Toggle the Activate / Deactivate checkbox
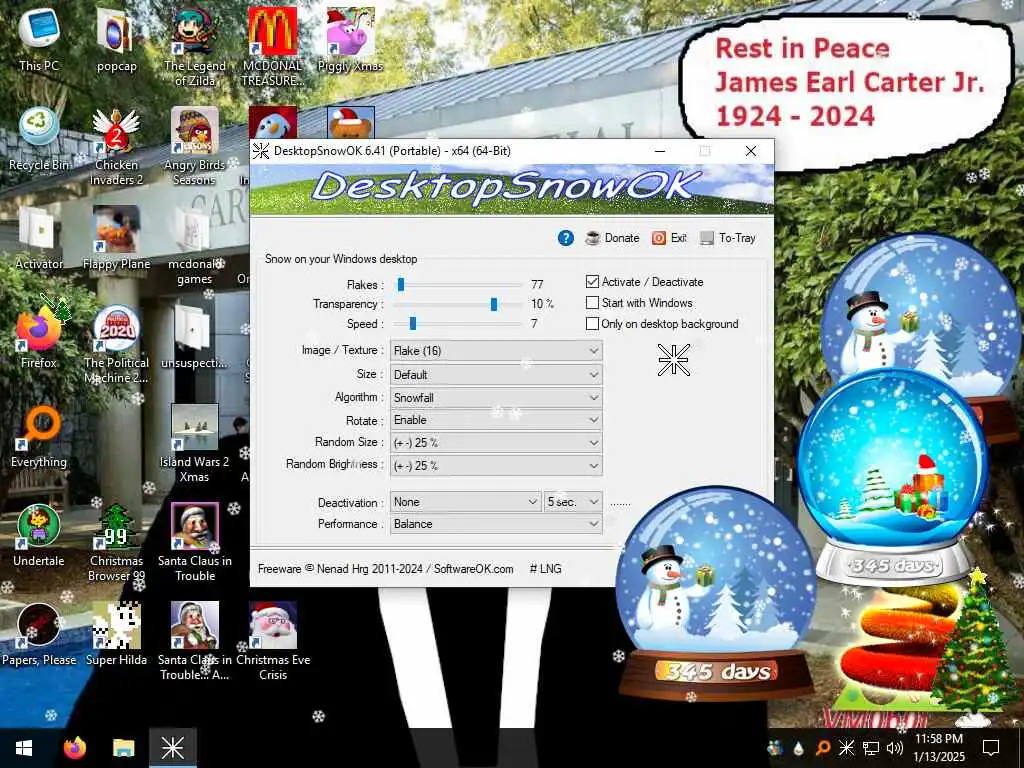Screen dimensions: 1024x768 pos(592,281)
